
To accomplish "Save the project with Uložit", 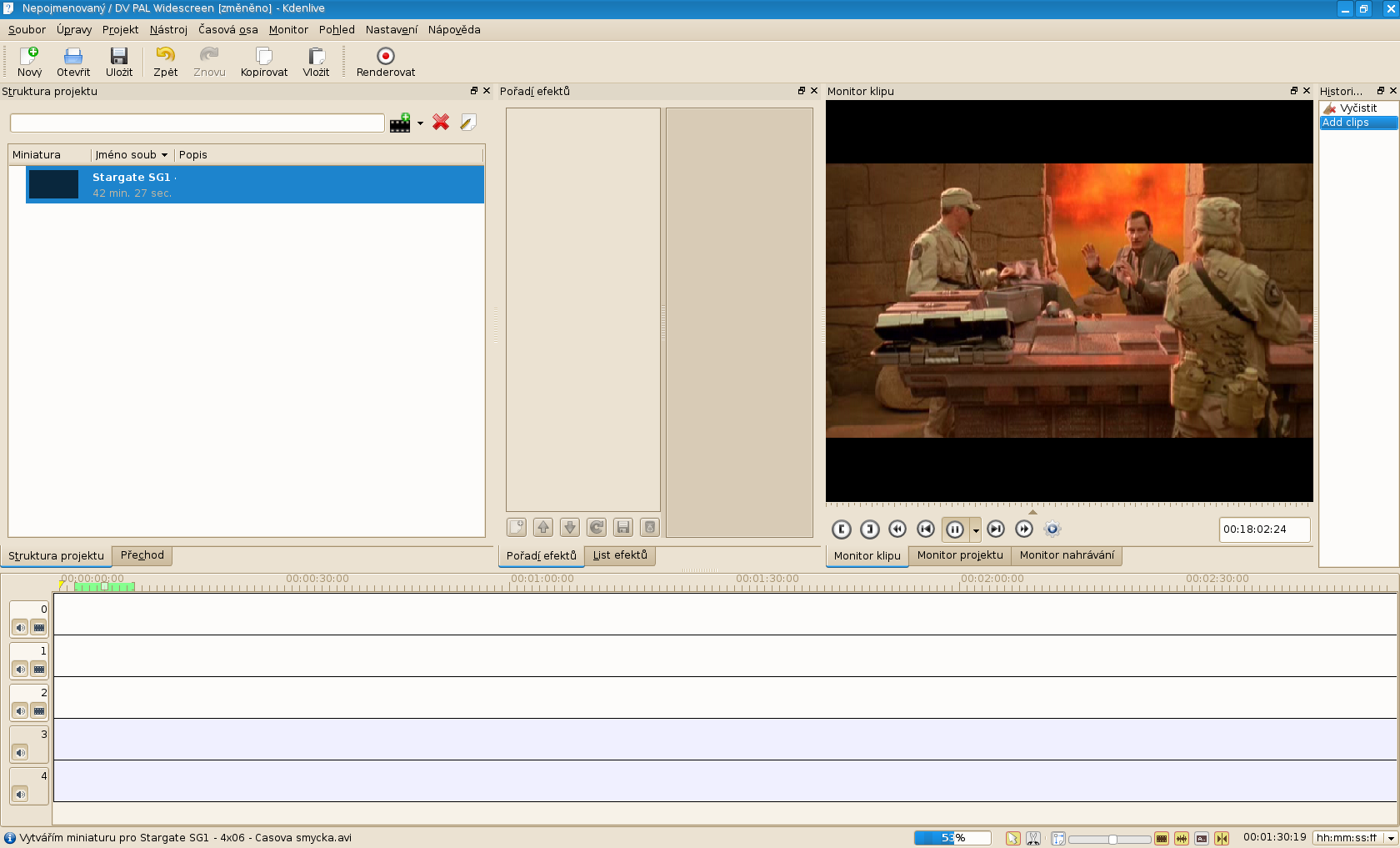I will click(x=119, y=63).
